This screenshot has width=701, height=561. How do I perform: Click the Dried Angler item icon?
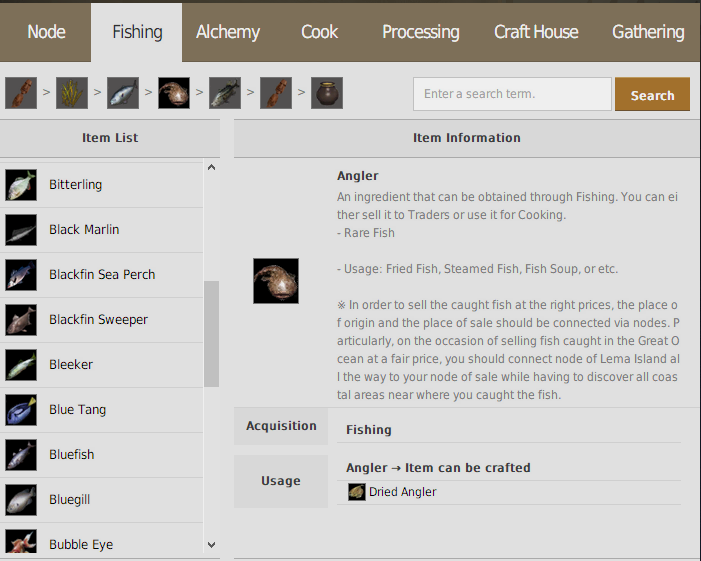tap(357, 492)
